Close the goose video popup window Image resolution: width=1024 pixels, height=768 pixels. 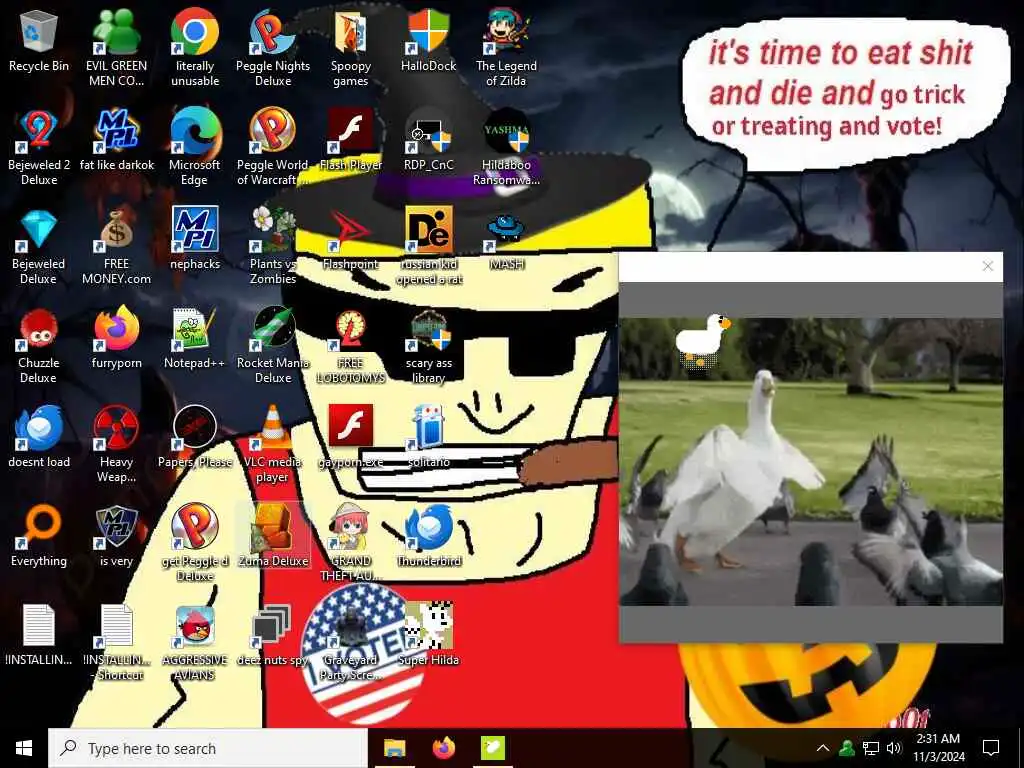[x=987, y=266]
